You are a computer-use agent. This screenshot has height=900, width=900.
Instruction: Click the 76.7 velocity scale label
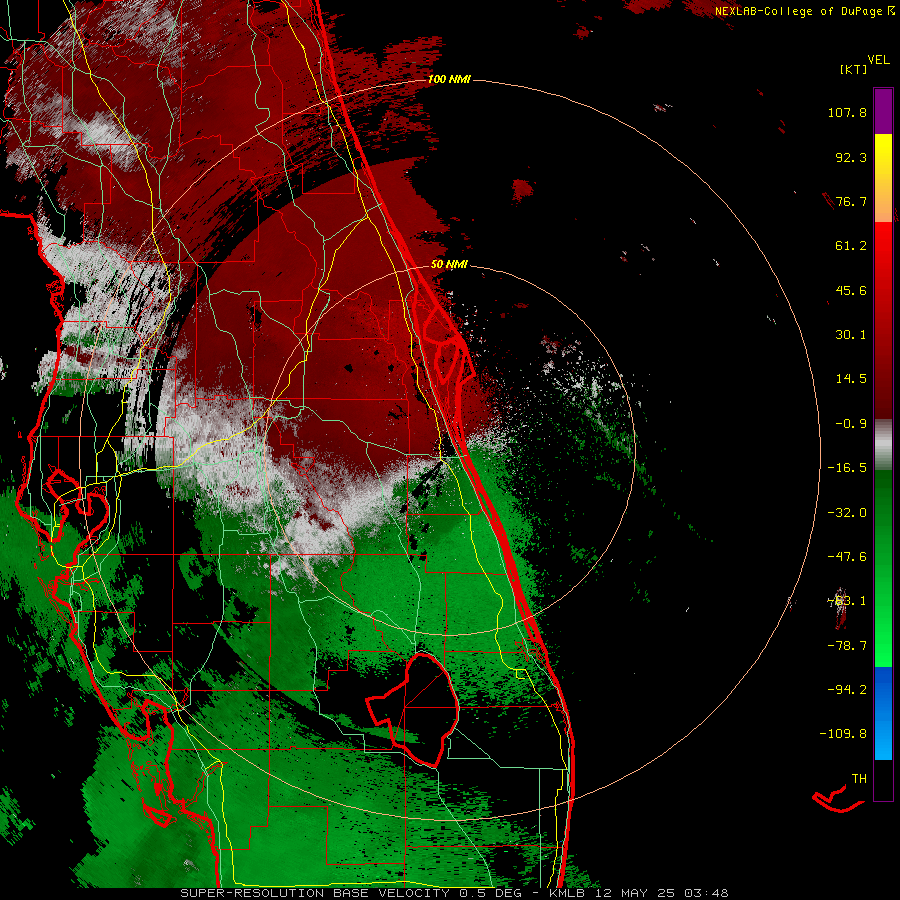click(851, 201)
